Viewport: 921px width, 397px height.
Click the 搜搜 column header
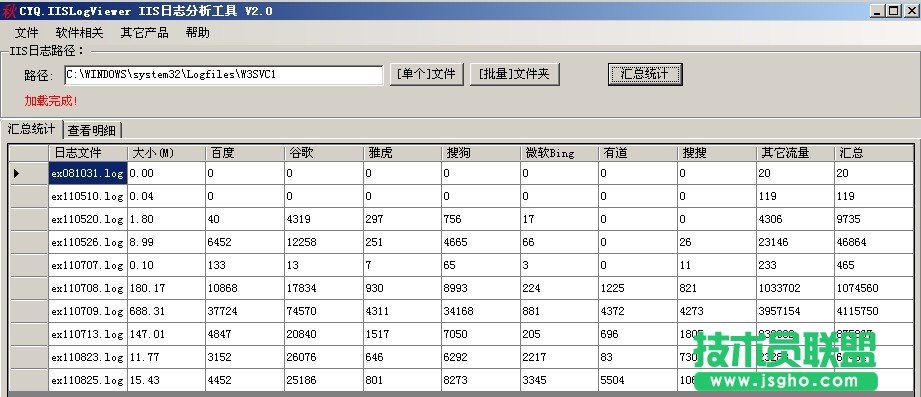717,153
